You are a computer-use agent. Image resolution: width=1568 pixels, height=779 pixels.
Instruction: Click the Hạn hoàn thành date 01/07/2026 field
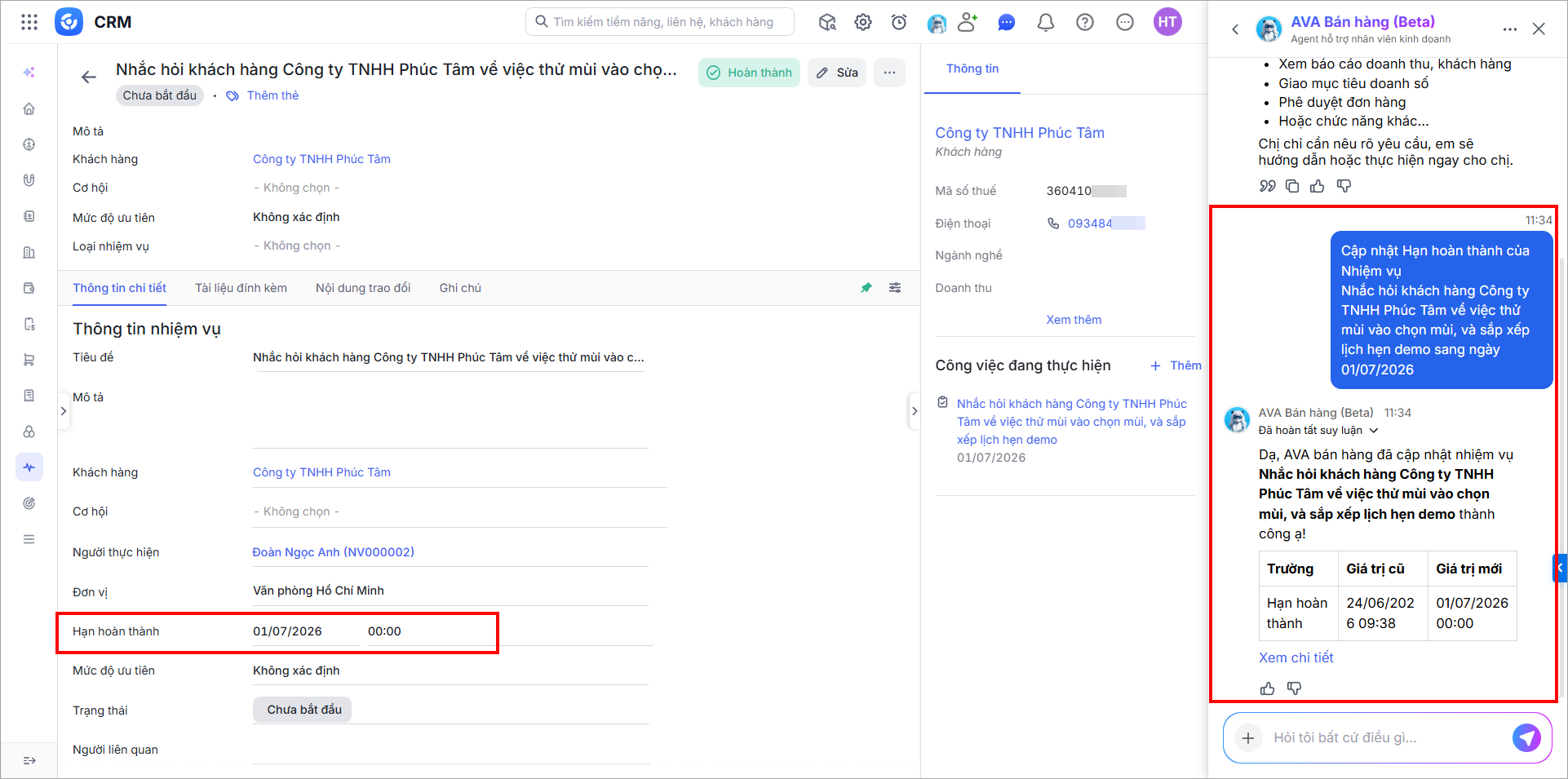(306, 631)
